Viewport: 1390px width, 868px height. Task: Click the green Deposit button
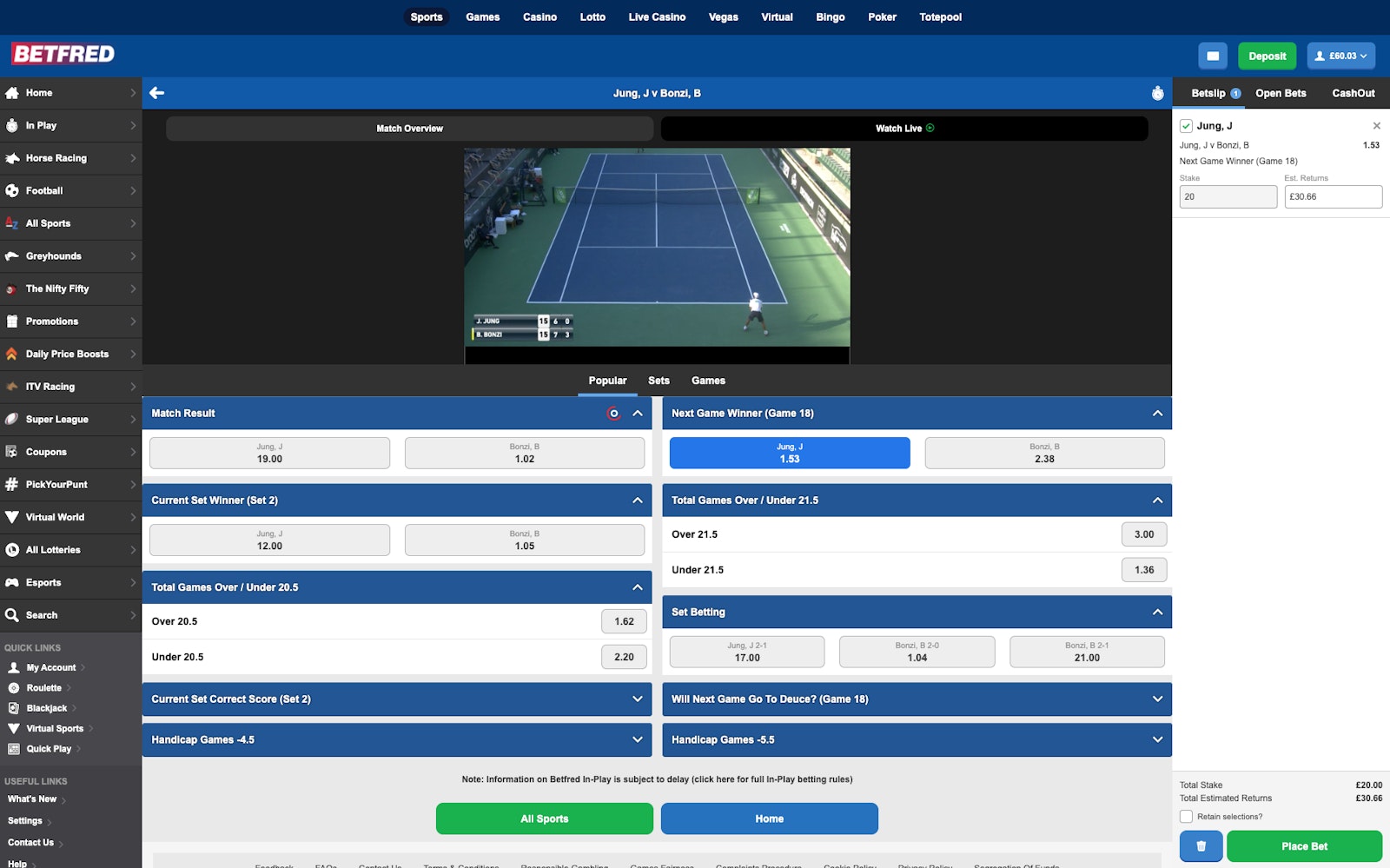pos(1267,56)
